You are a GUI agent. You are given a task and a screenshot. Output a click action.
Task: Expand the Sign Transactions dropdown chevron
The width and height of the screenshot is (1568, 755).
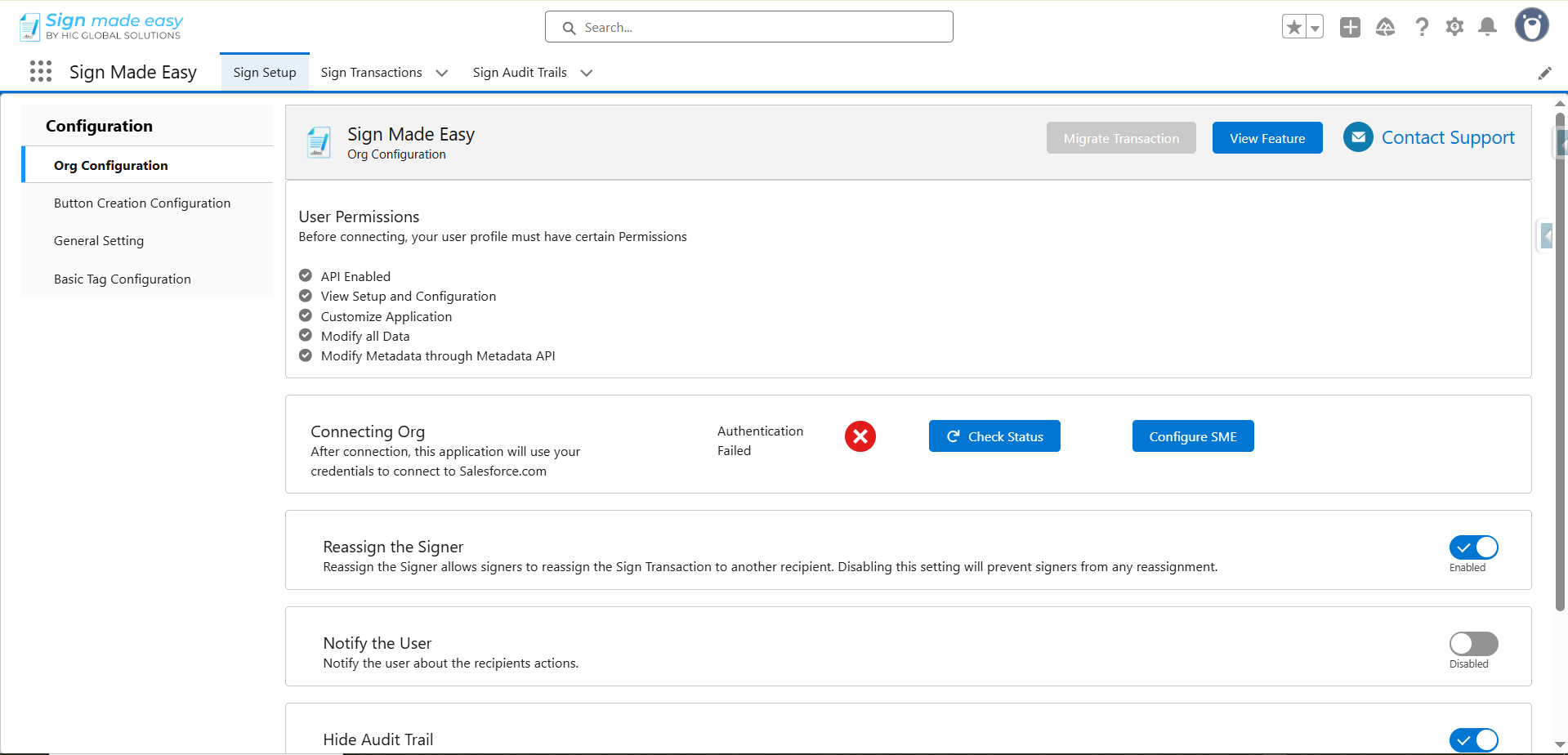point(442,73)
